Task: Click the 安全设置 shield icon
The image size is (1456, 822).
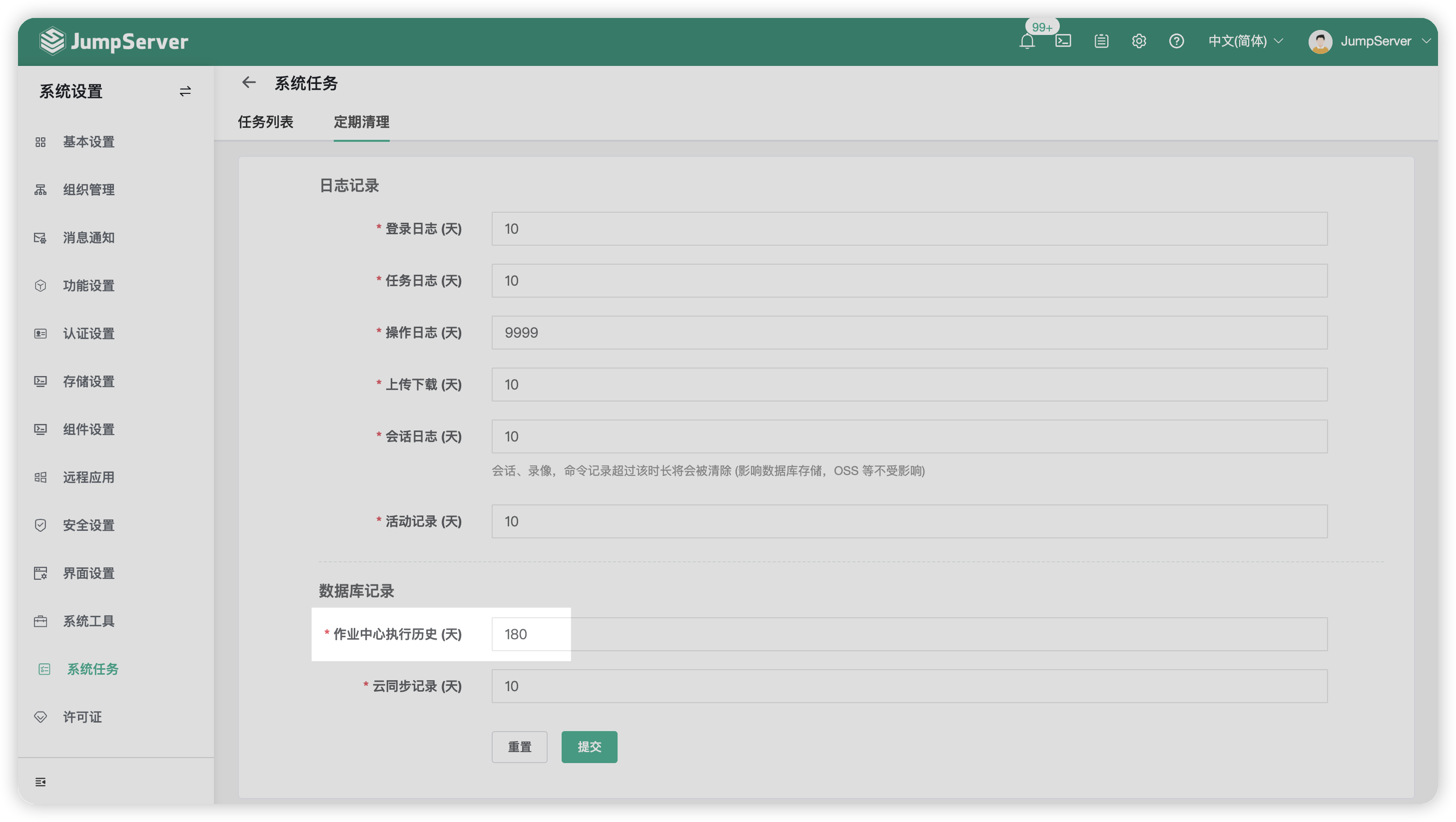Action: point(40,525)
